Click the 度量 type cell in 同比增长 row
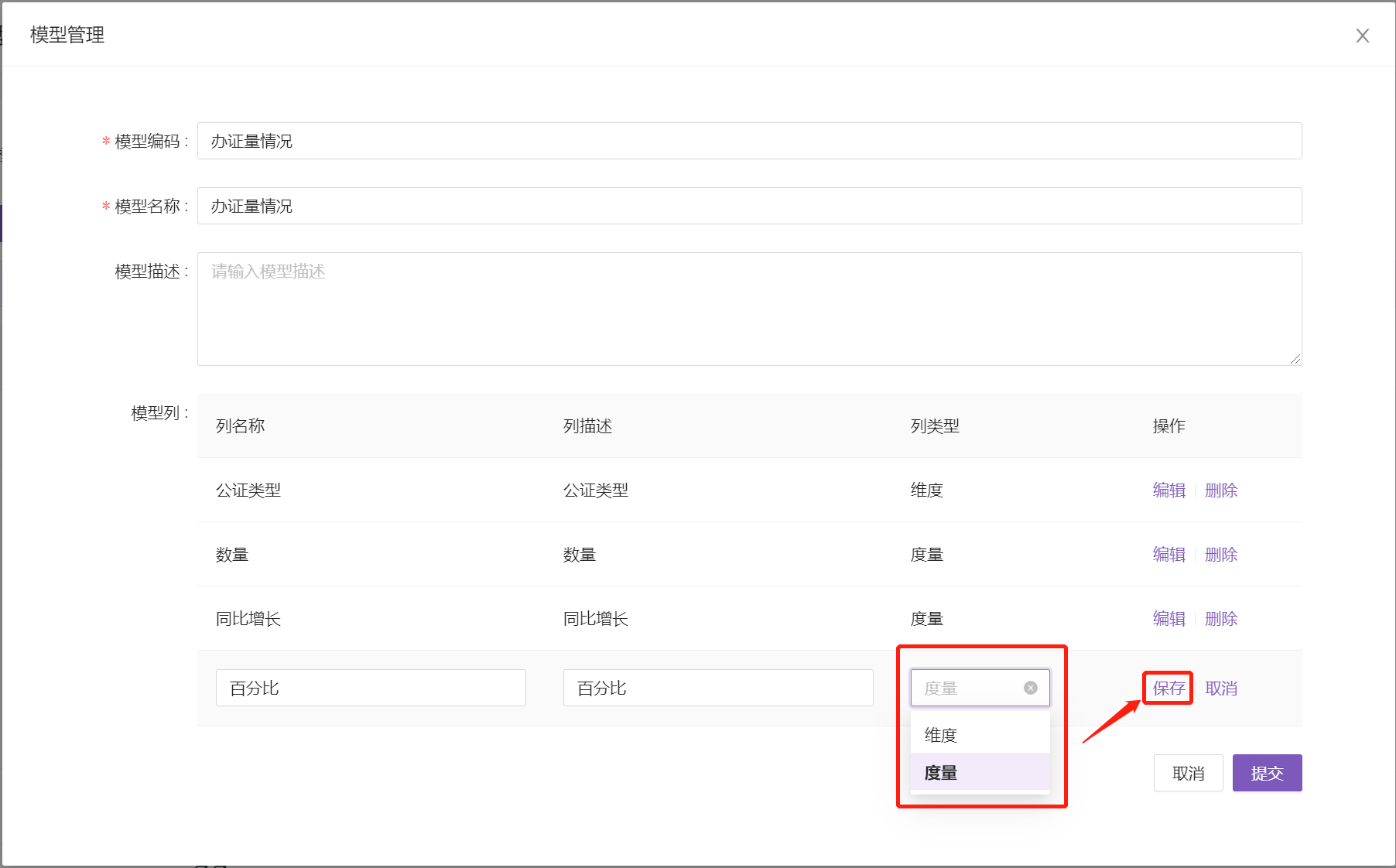Viewport: 1396px width, 868px height. coord(927,619)
